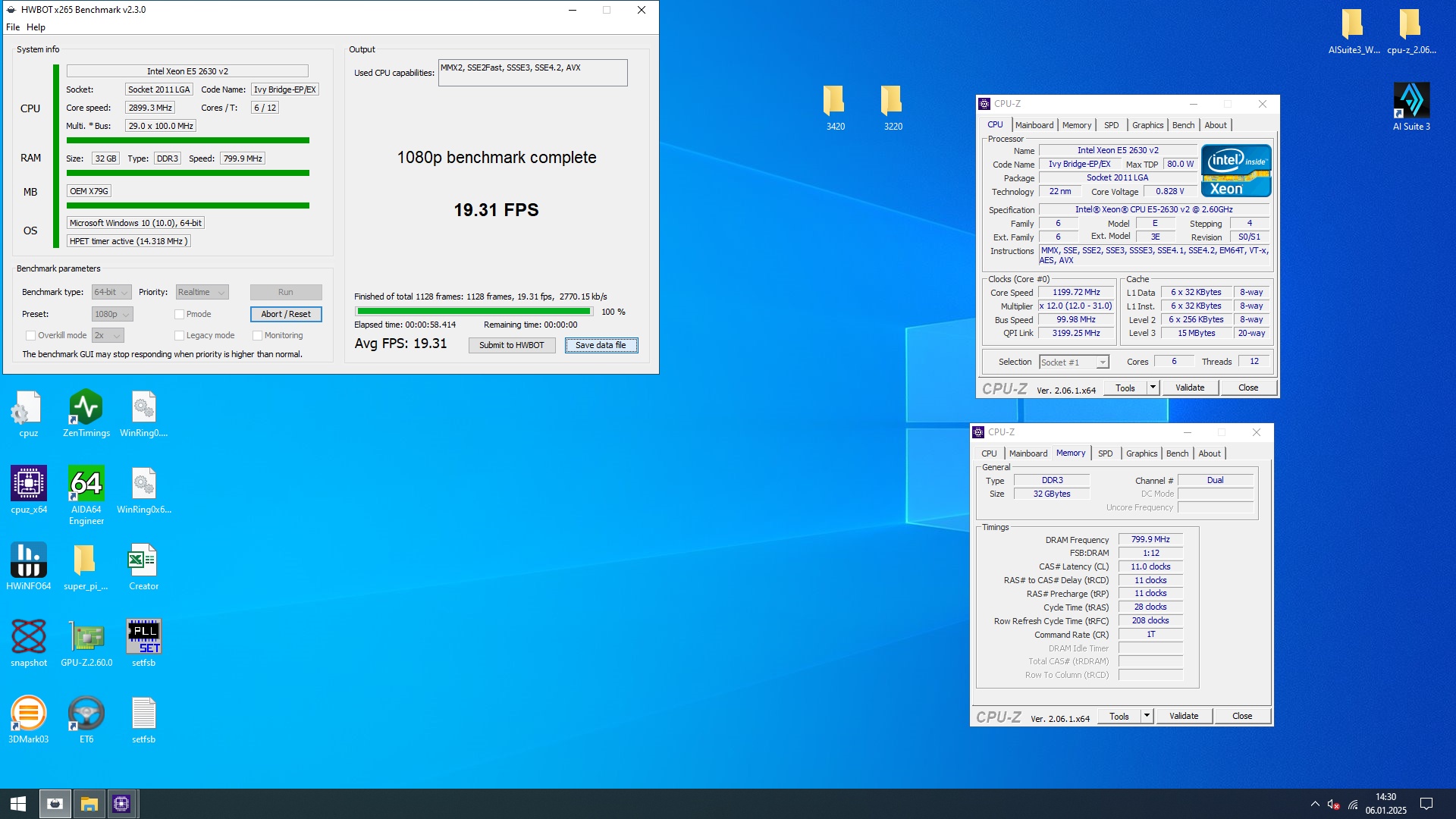Click Tools button in upper CPU-Z
Image resolution: width=1456 pixels, height=819 pixels.
pyautogui.click(x=1125, y=388)
